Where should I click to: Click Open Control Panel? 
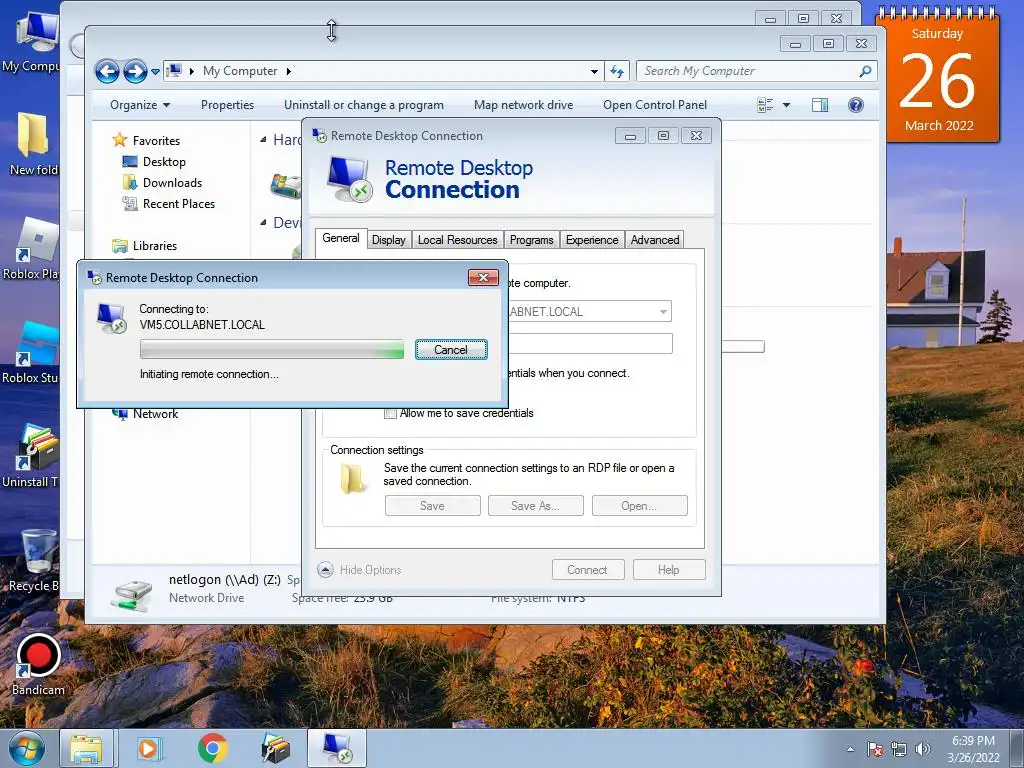[x=655, y=104]
